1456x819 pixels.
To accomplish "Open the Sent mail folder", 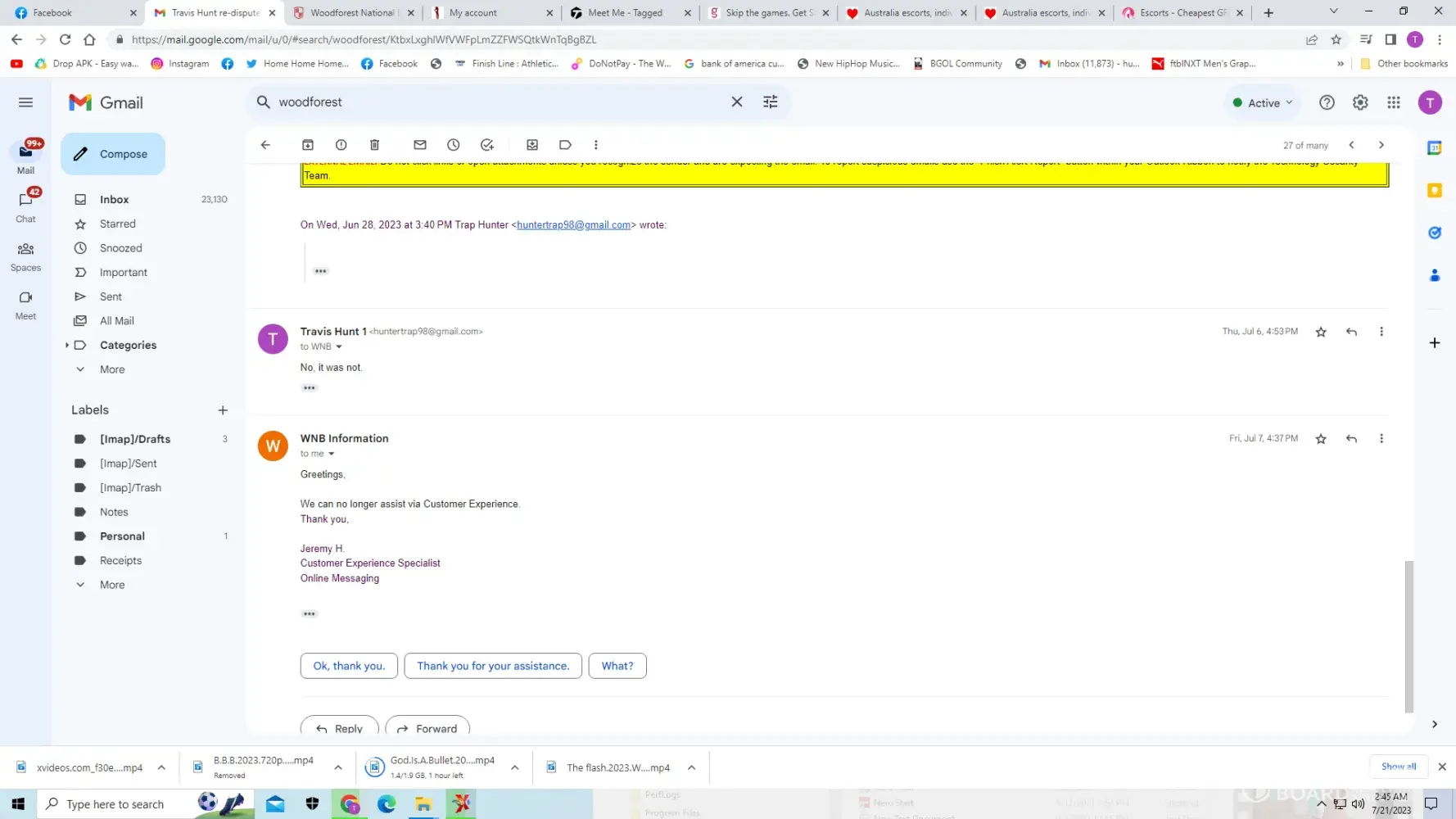I will [x=111, y=296].
